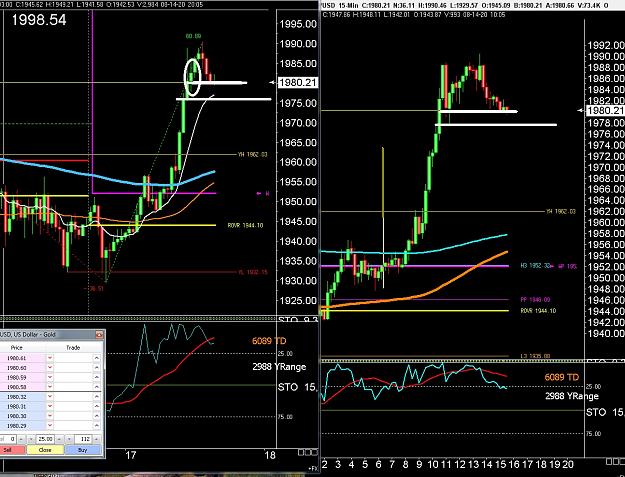Click red down chevron in 1980.59 row

(50, 377)
